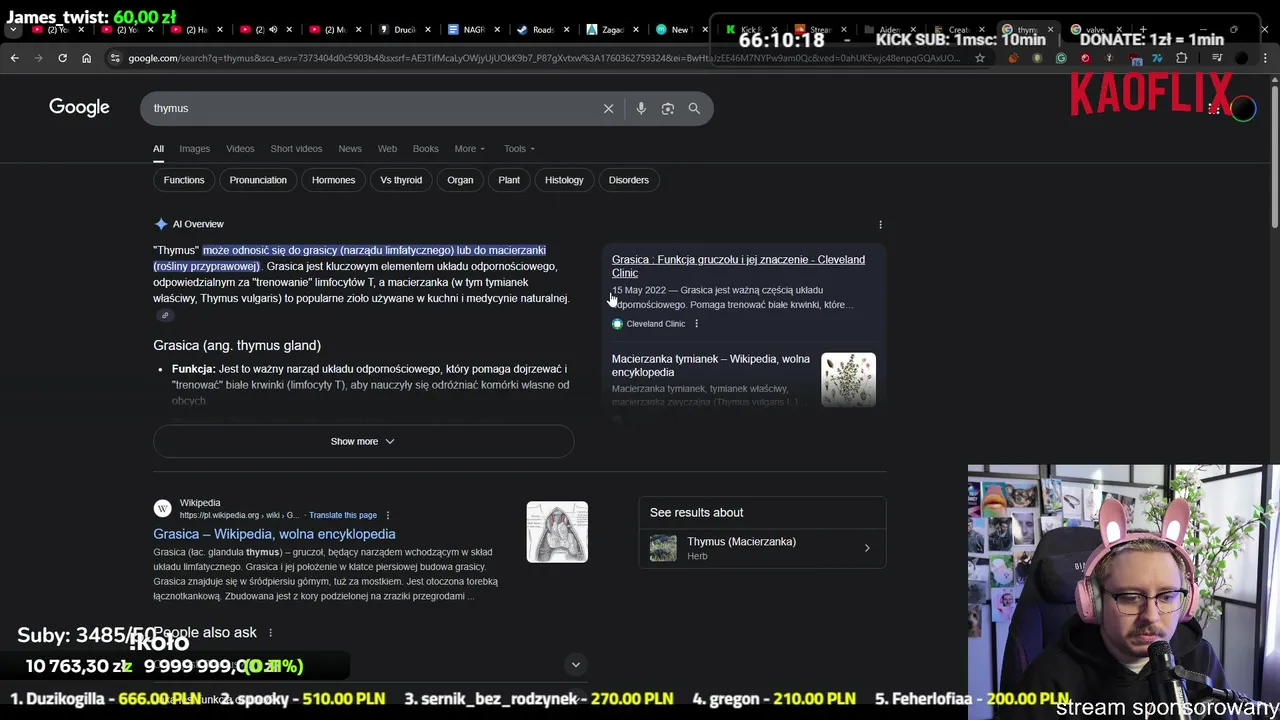Reload the page with the refresh icon
The height and width of the screenshot is (720, 1280).
[x=62, y=58]
